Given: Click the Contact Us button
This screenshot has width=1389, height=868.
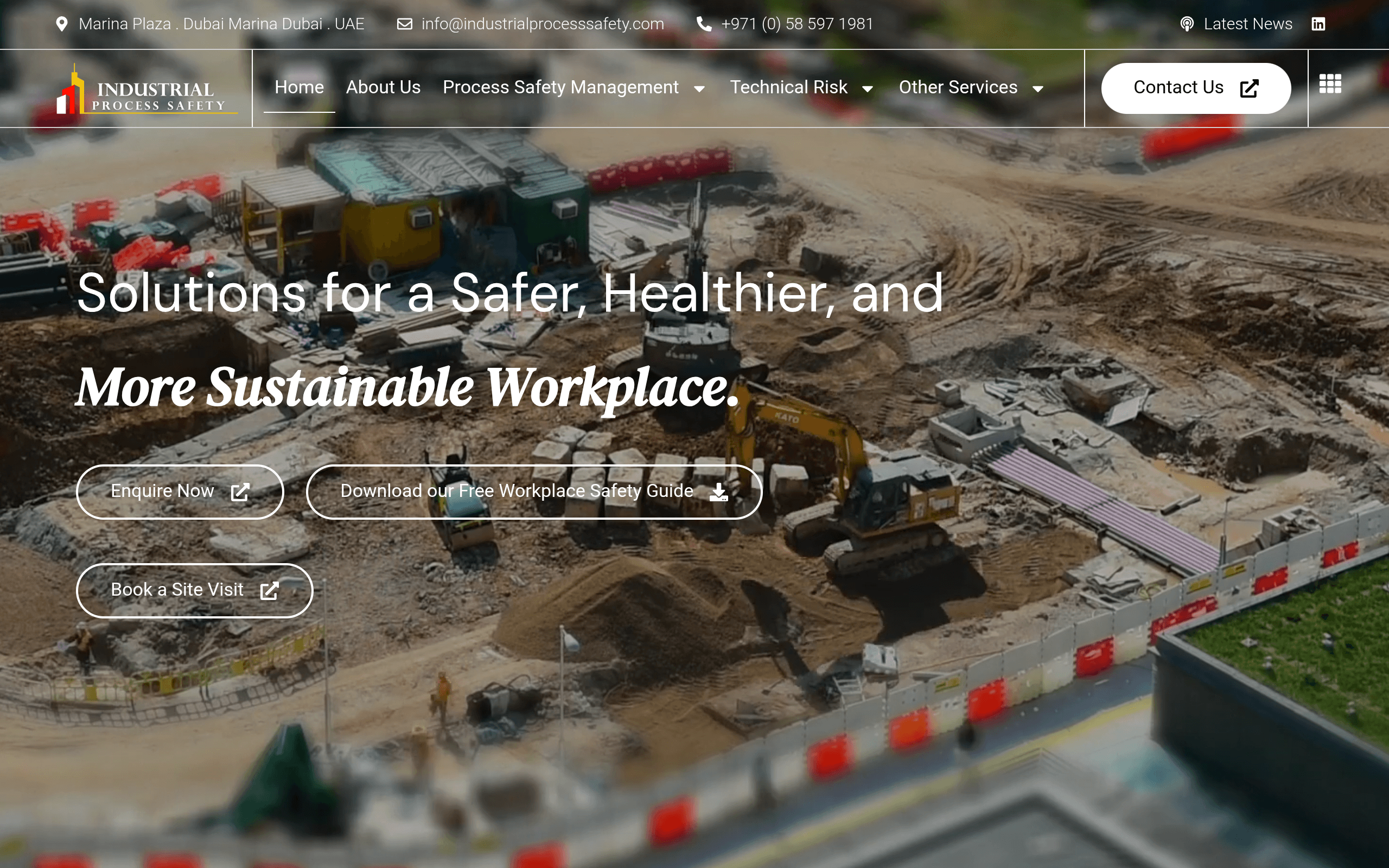Looking at the screenshot, I should pos(1196,88).
